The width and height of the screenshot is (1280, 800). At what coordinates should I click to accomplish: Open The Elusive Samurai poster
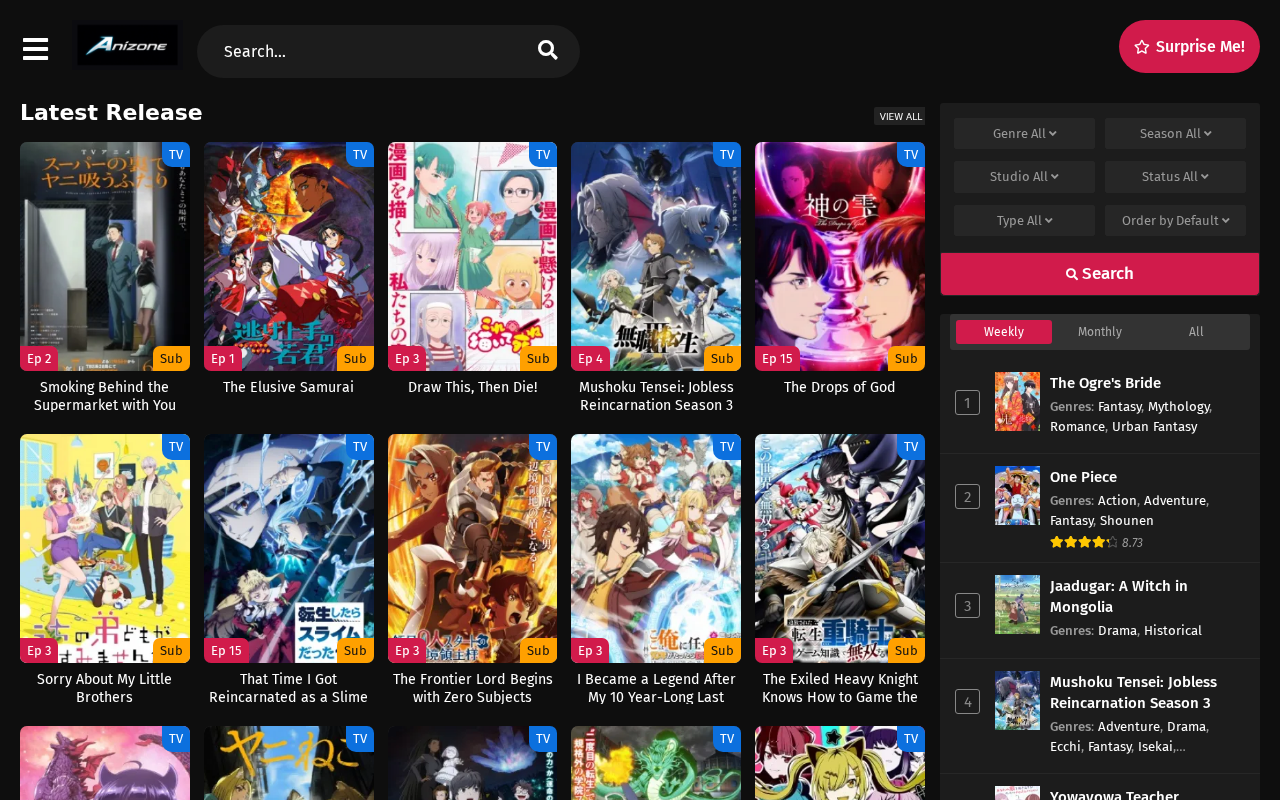[x=289, y=256]
